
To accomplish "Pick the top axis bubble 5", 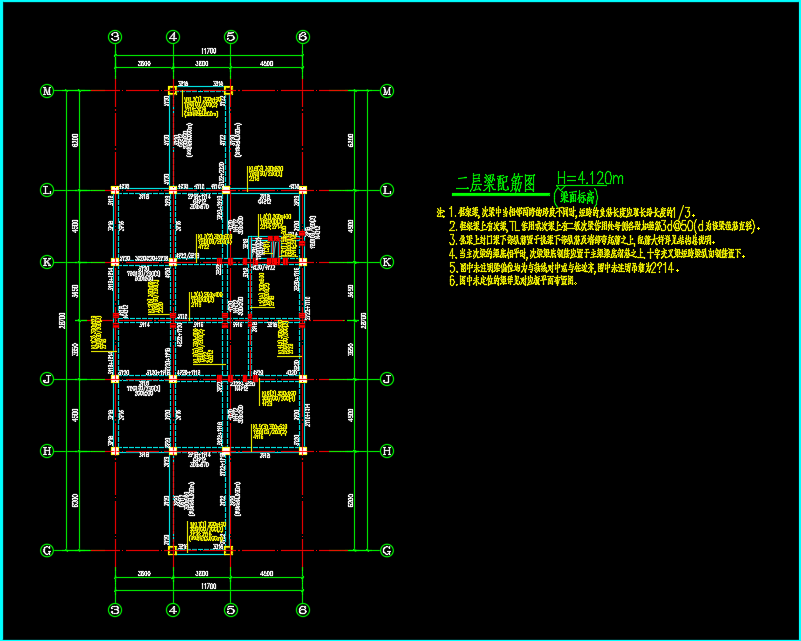I will pos(231,37).
